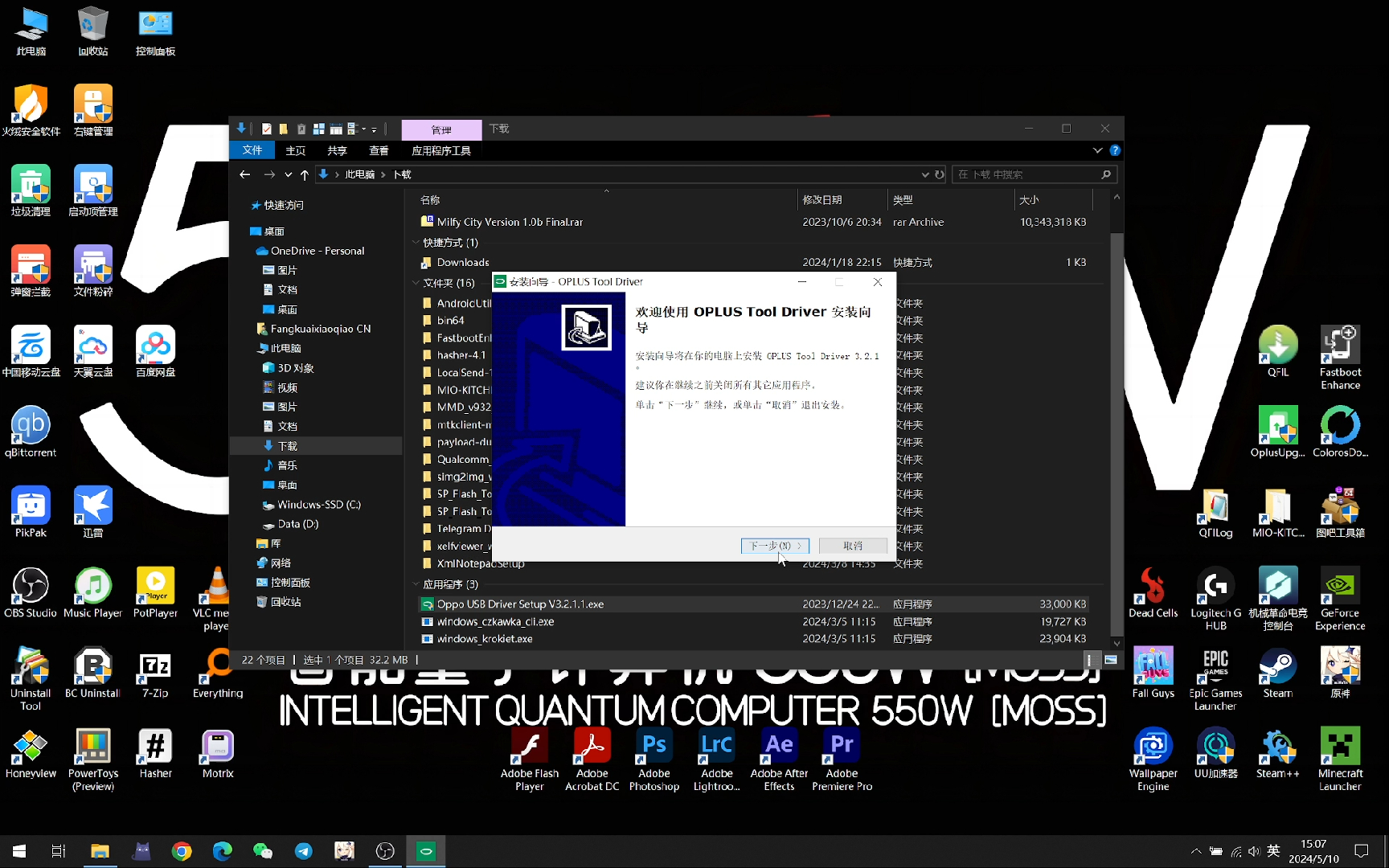Open PikPak desktop shortcut
This screenshot has width=1389, height=868.
[x=31, y=512]
